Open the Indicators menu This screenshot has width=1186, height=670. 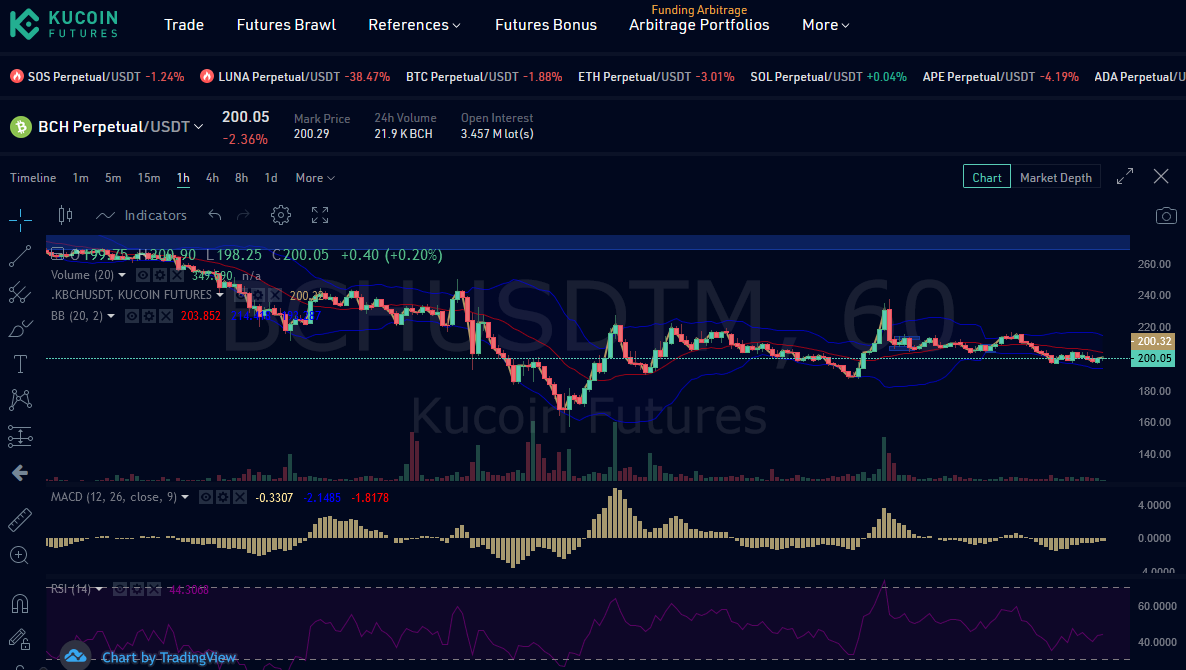coord(141,216)
